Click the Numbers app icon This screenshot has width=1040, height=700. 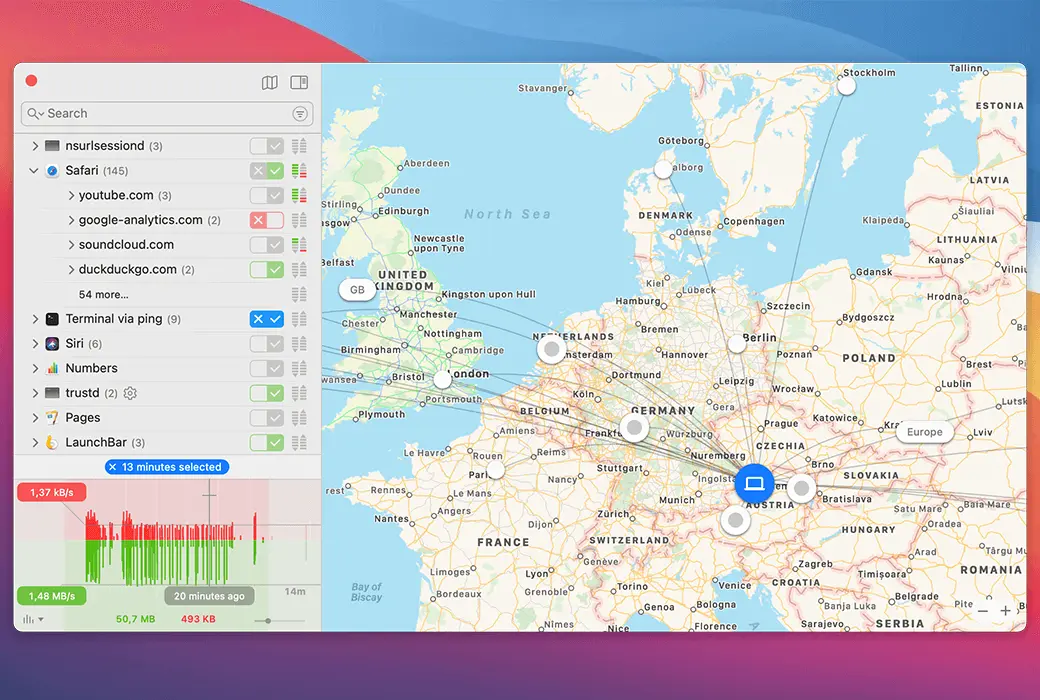[52, 368]
